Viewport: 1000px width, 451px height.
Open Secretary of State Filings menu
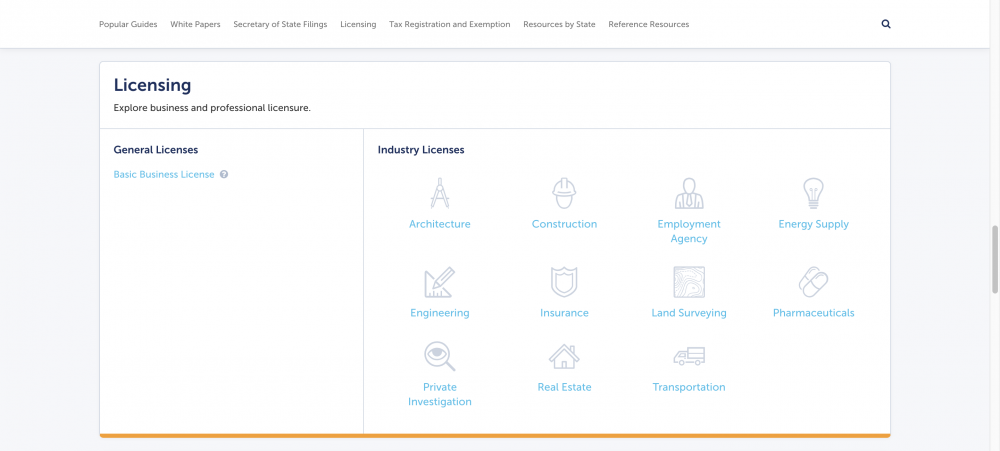coord(280,24)
